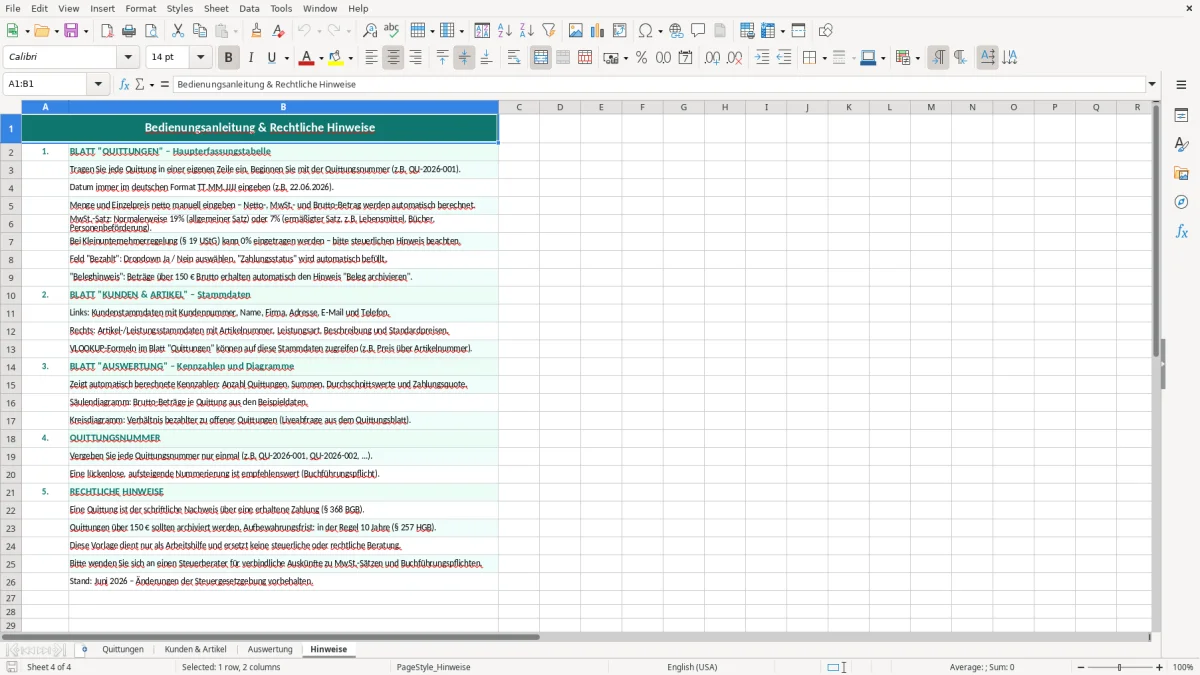Insert a comment
This screenshot has width=1200, height=675.
(698, 31)
